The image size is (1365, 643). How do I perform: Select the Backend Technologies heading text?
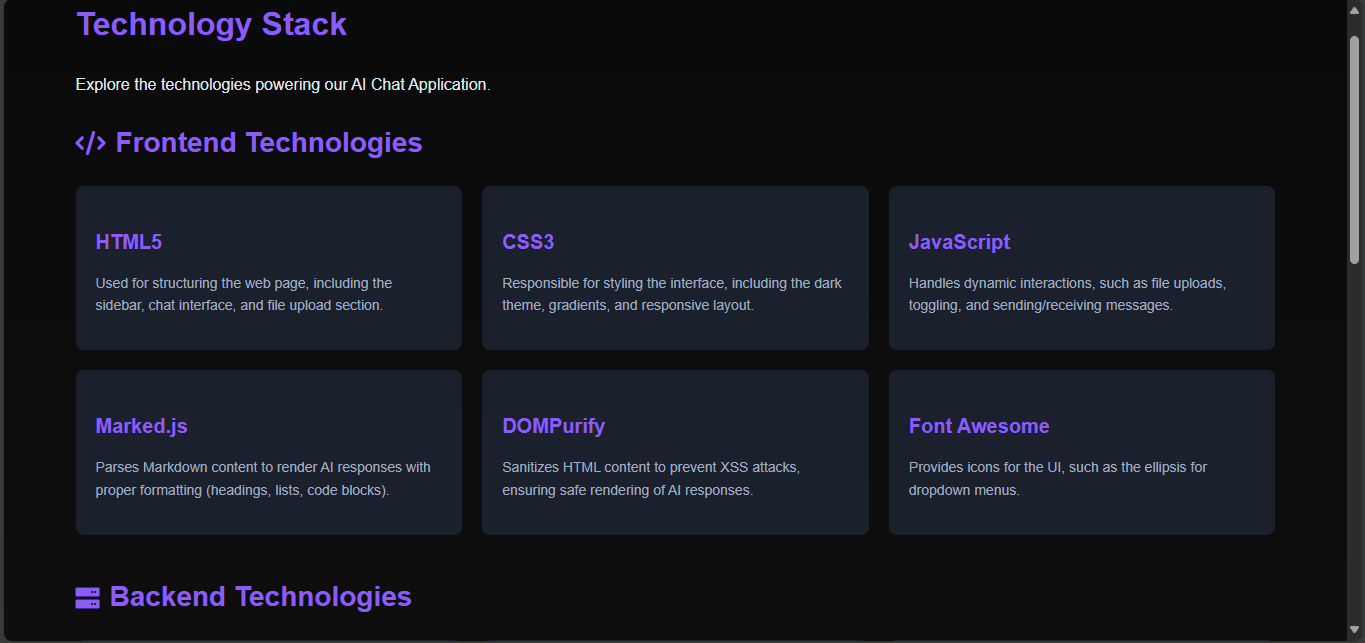pyautogui.click(x=260, y=597)
